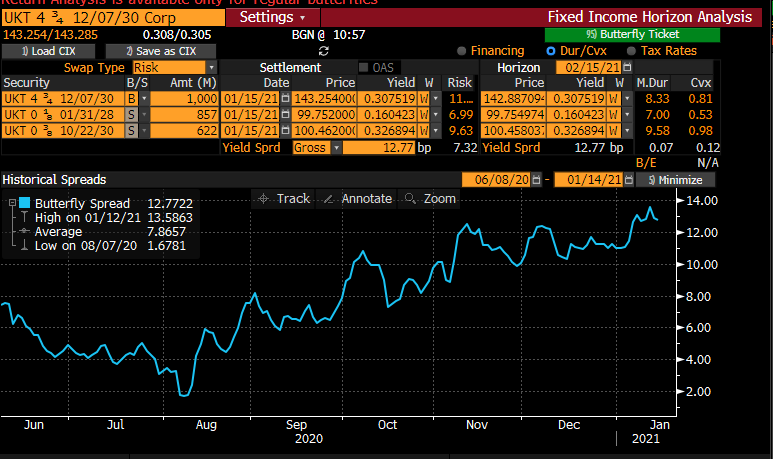Edit the amount field showing 857
This screenshot has width=773, height=459.
184,115
